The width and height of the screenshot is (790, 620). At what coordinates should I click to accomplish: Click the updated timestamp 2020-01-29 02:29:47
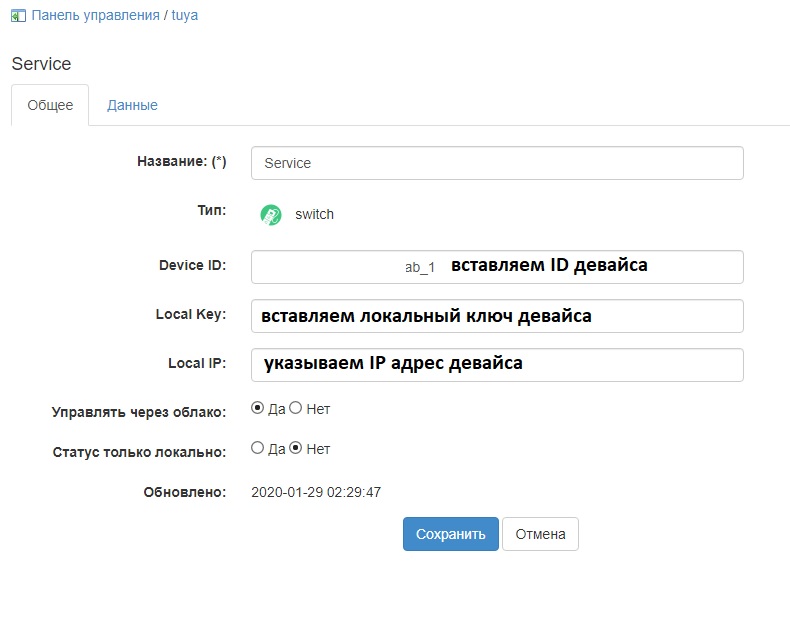click(316, 492)
